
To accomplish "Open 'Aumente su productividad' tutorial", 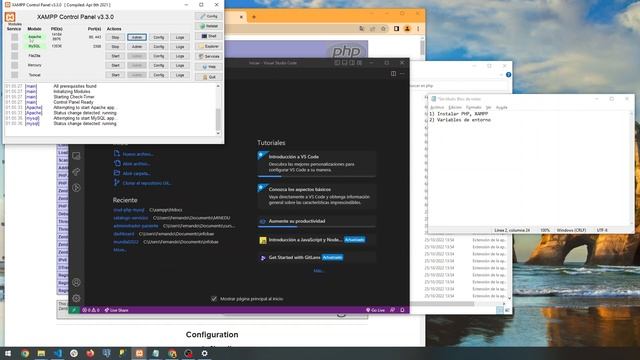I will pyautogui.click(x=317, y=221).
